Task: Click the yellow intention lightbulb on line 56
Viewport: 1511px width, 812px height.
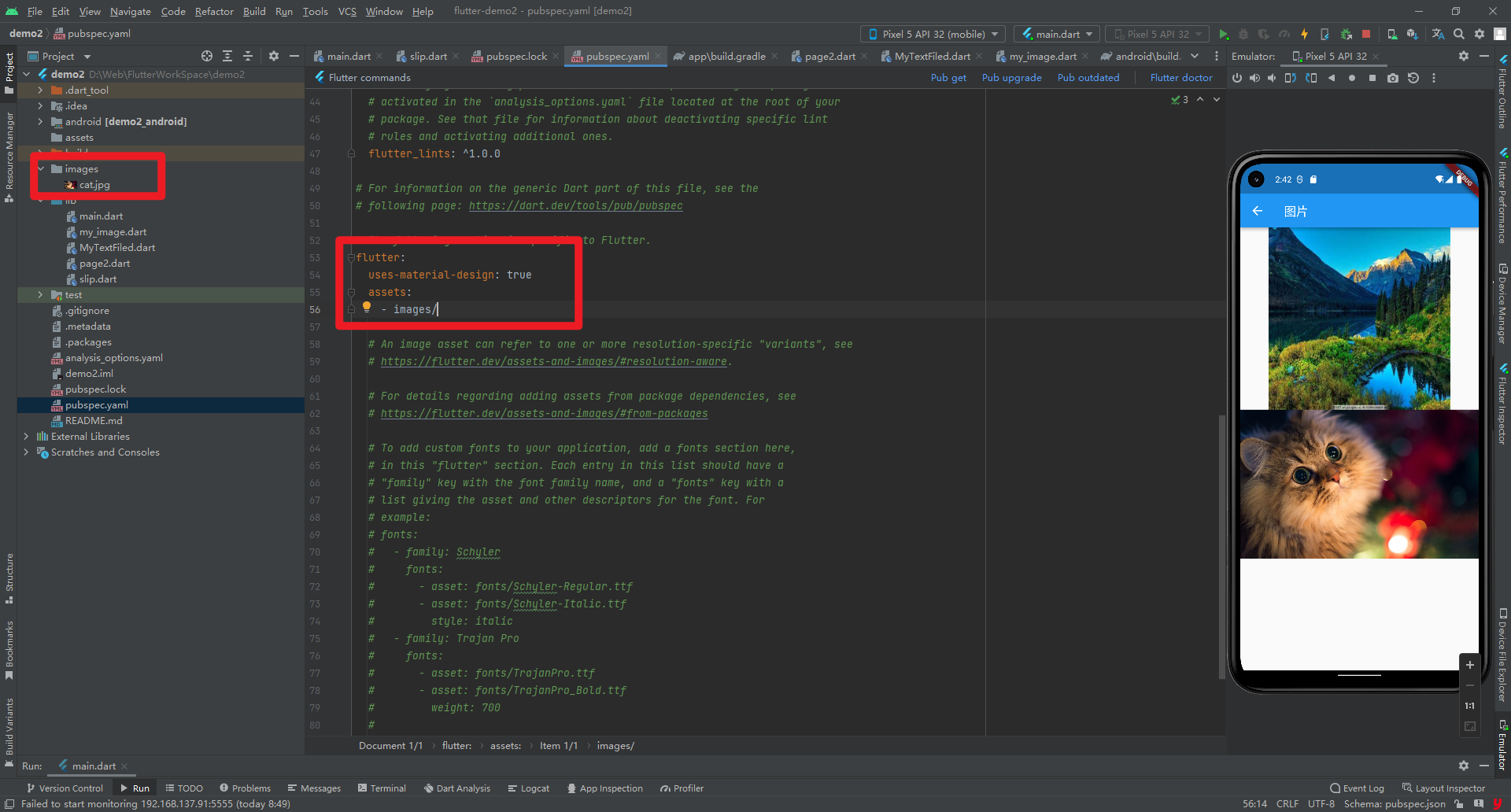Action: (x=366, y=308)
